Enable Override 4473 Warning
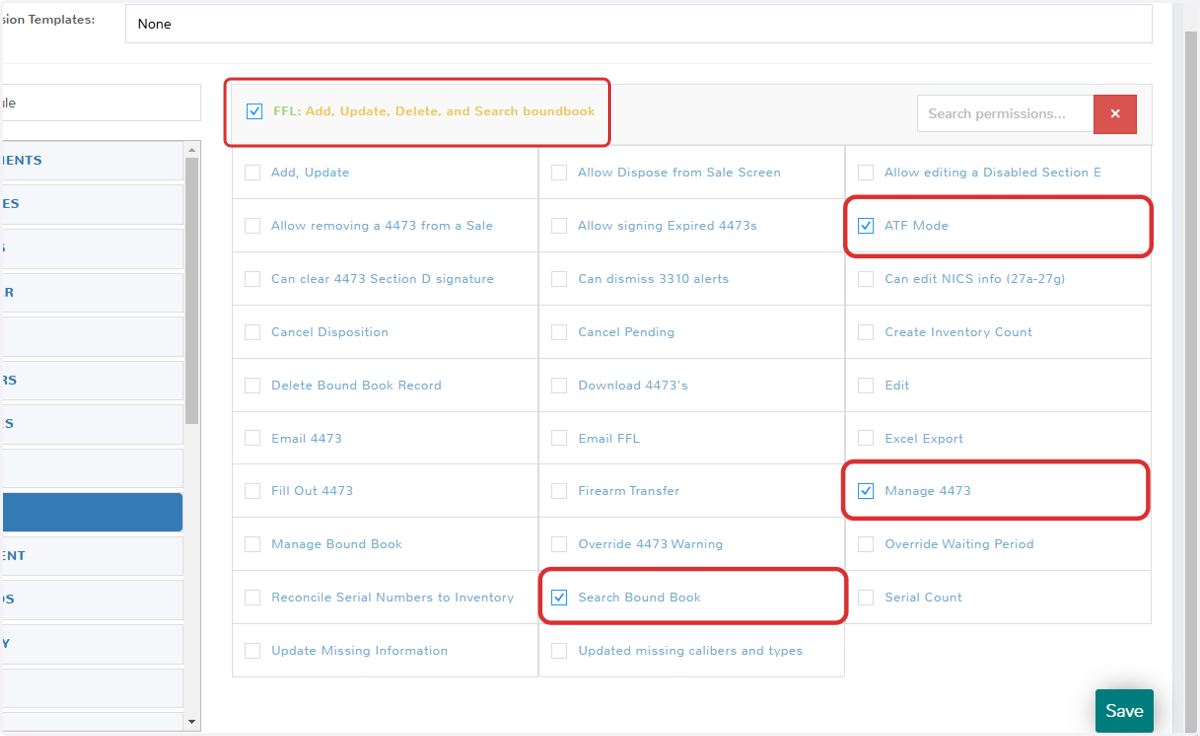Screen dimensions: 1200x736 (559, 544)
